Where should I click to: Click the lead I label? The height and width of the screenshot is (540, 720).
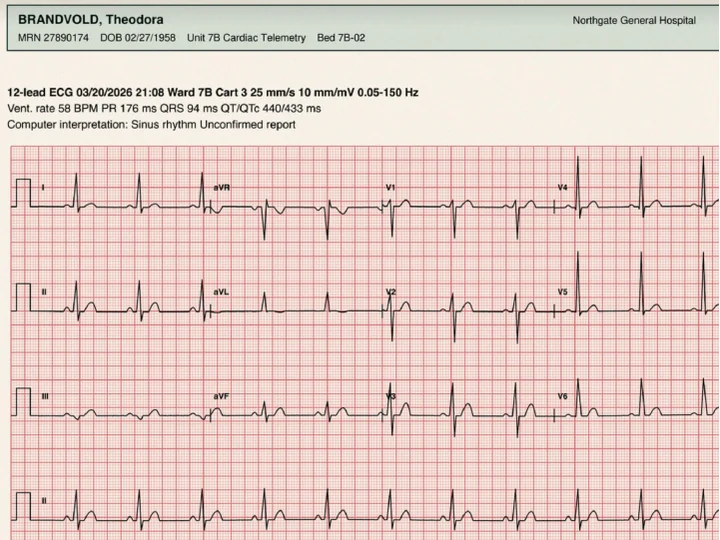click(43, 187)
